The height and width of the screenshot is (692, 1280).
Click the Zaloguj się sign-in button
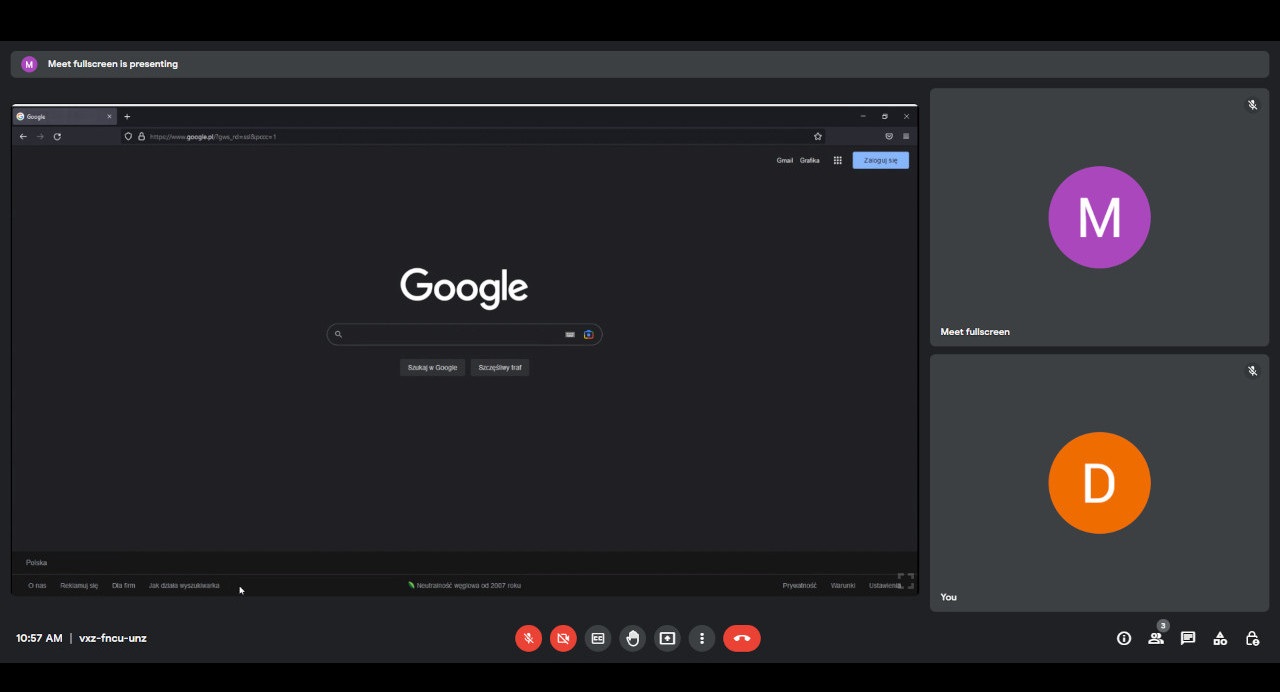pyautogui.click(x=881, y=160)
